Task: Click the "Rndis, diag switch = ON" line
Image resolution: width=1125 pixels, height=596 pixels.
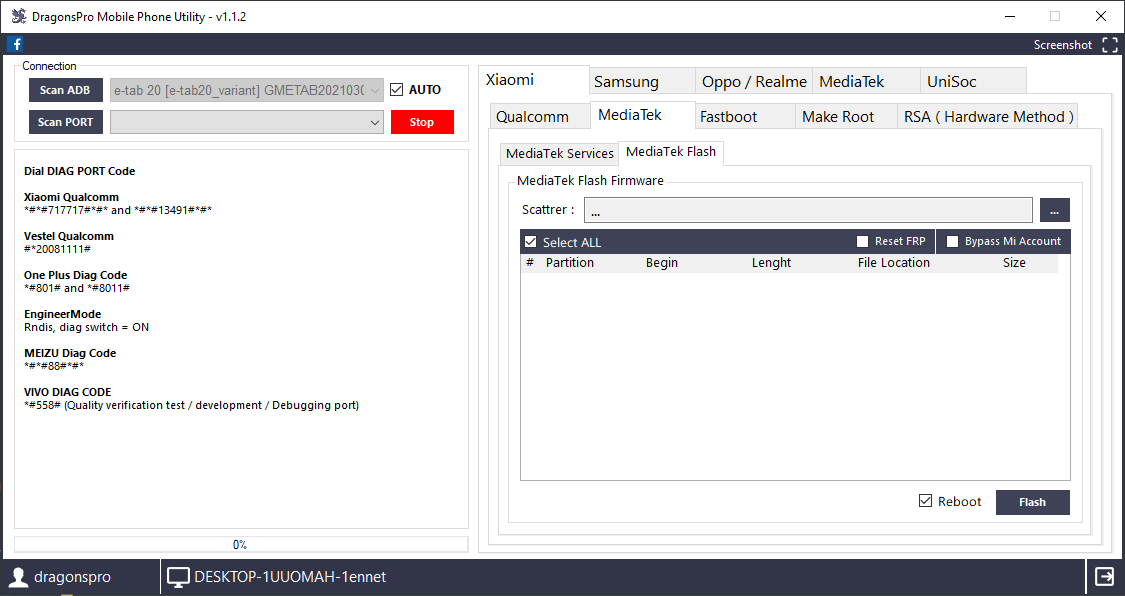Action: (x=86, y=327)
